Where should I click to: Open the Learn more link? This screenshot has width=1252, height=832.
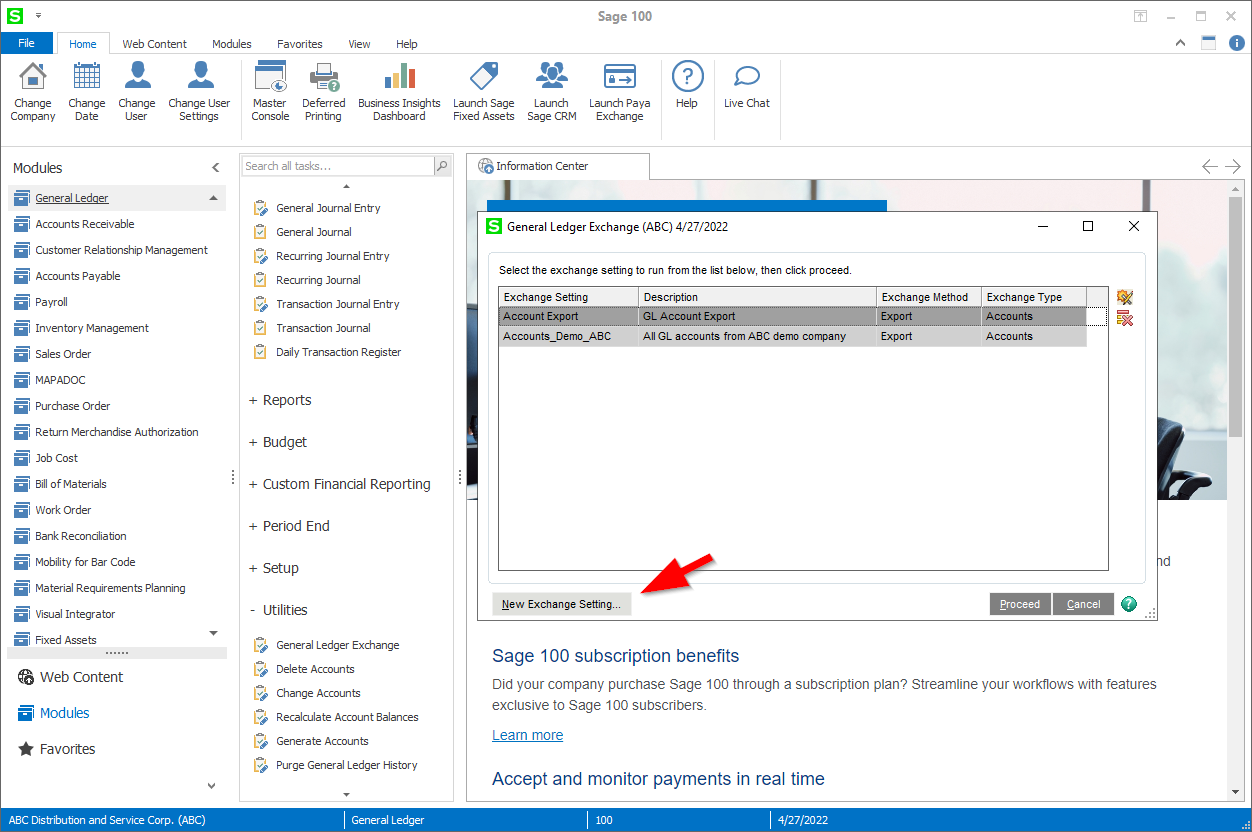click(527, 735)
